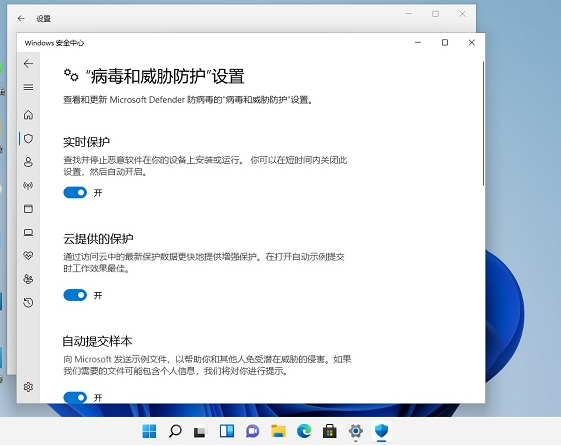
Task: Click the vertical scrollbar in Security Center
Action: click(483, 123)
